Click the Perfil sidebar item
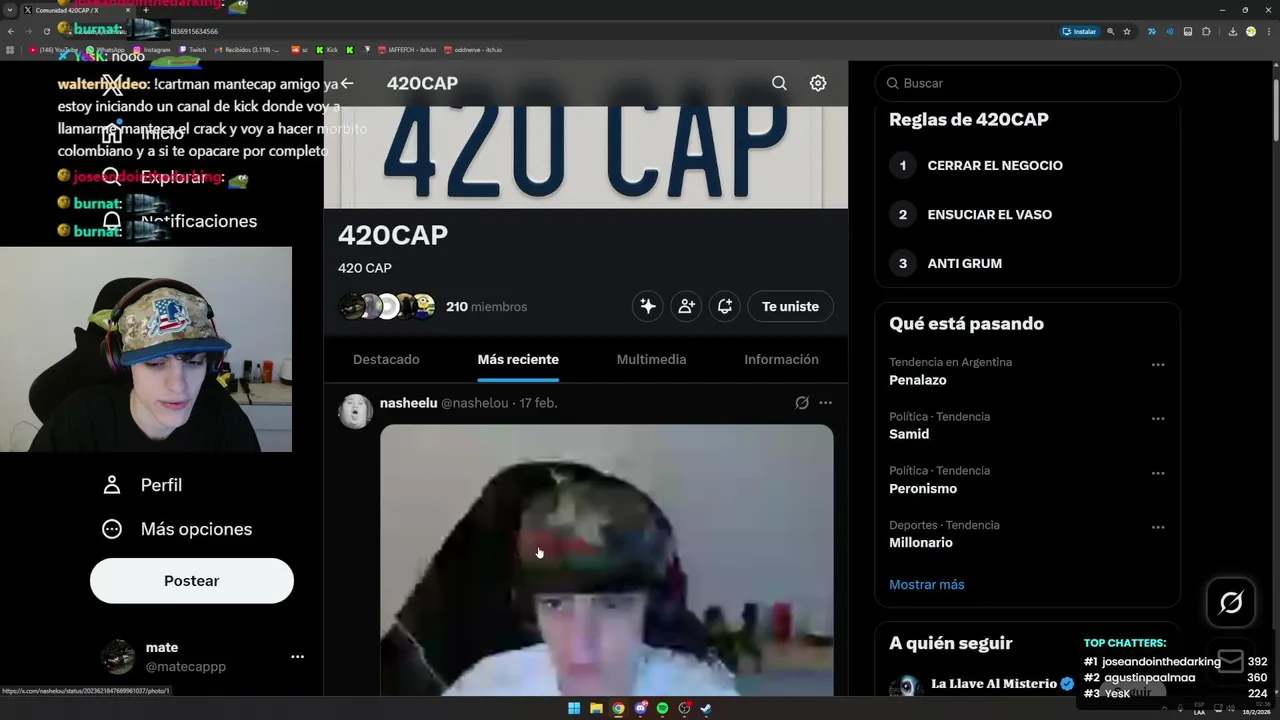Image resolution: width=1280 pixels, height=720 pixels. tap(142, 485)
